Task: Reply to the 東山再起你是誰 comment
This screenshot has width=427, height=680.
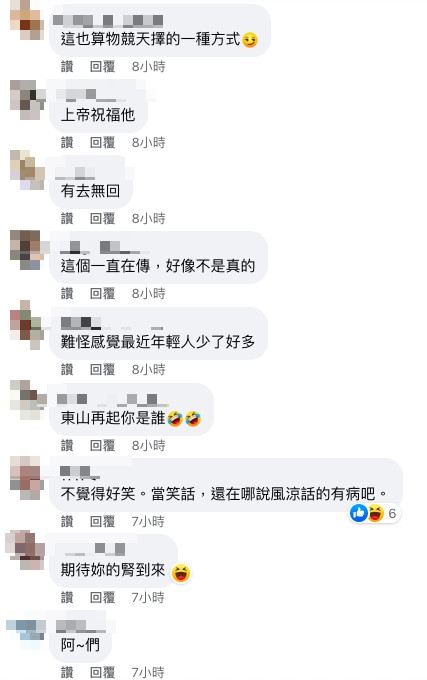Action: (x=102, y=445)
